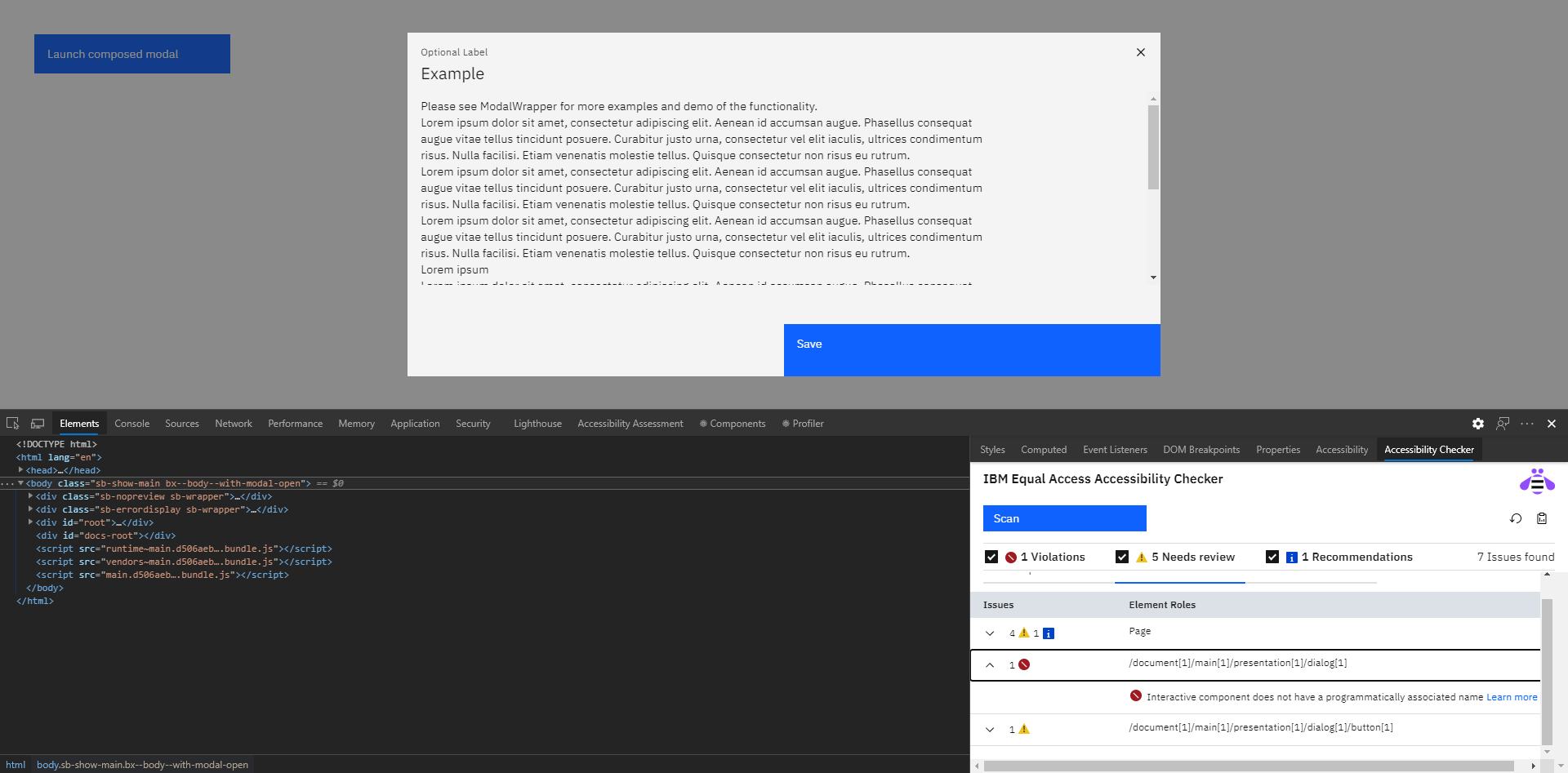Viewport: 1568px width, 773px height.
Task: Switch to the Security tab
Action: pyautogui.click(x=473, y=424)
